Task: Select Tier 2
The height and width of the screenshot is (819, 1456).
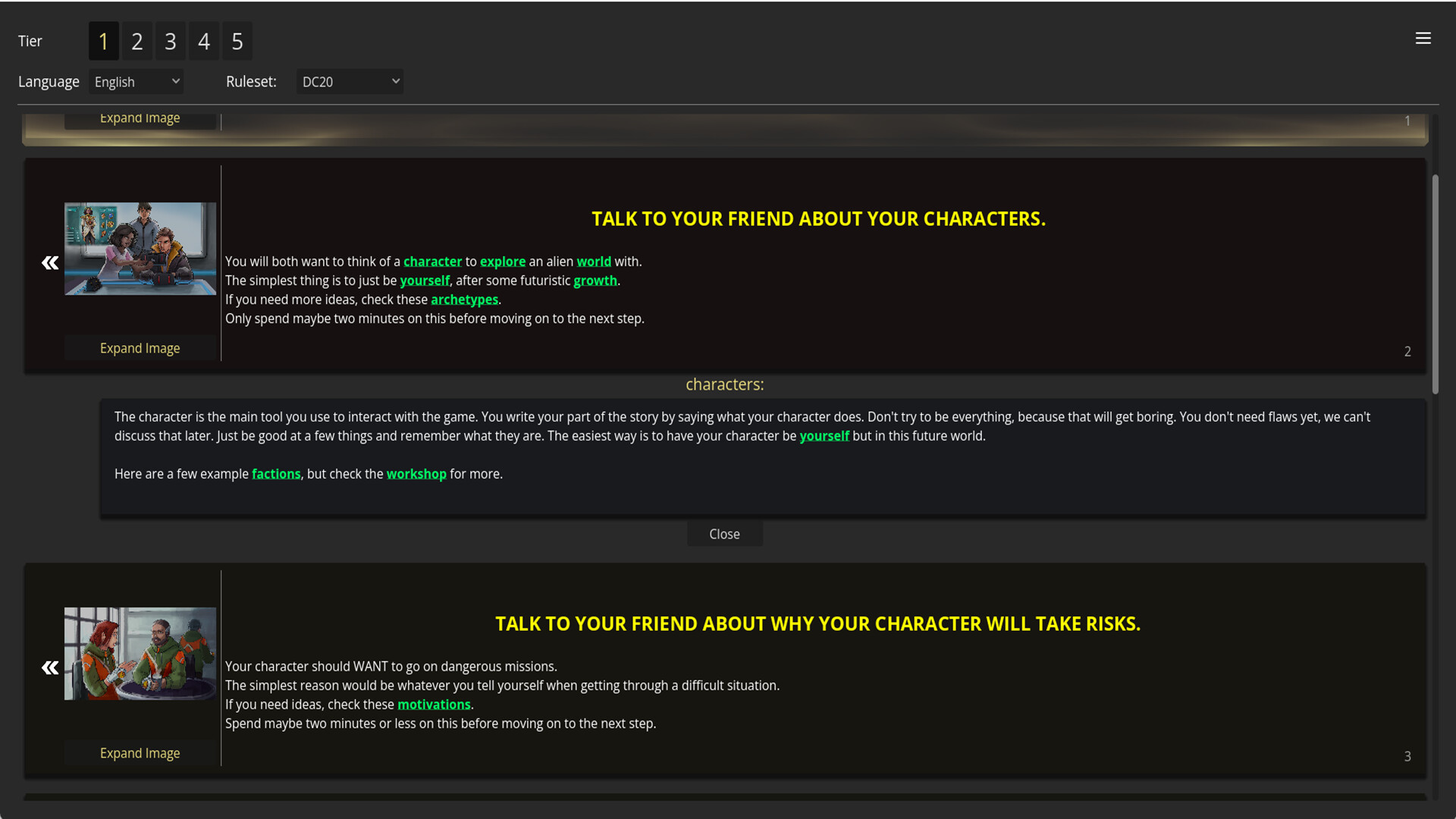Action: (x=136, y=41)
